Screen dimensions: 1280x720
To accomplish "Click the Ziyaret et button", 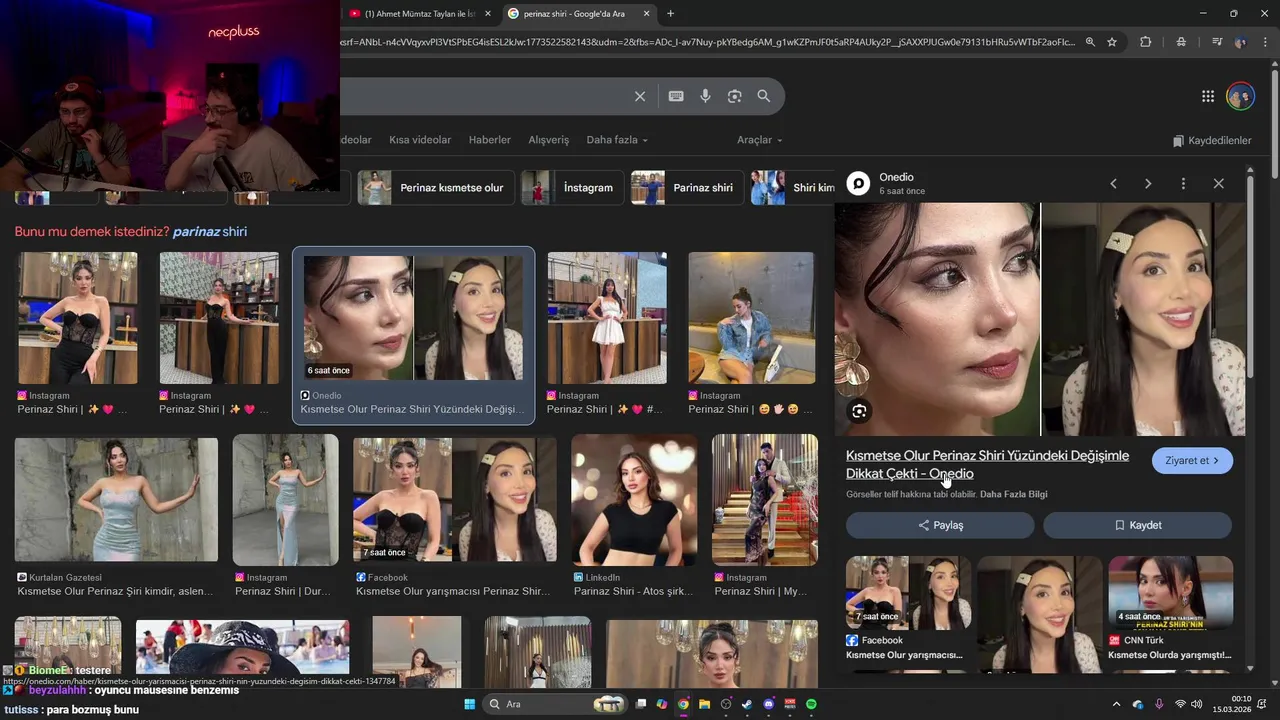I will [x=1192, y=461].
